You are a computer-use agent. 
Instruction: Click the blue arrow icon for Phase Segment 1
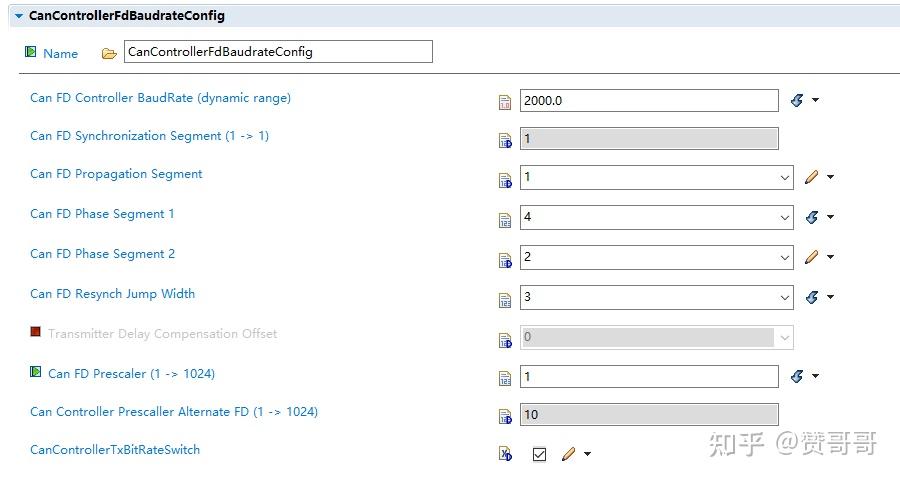coord(811,217)
